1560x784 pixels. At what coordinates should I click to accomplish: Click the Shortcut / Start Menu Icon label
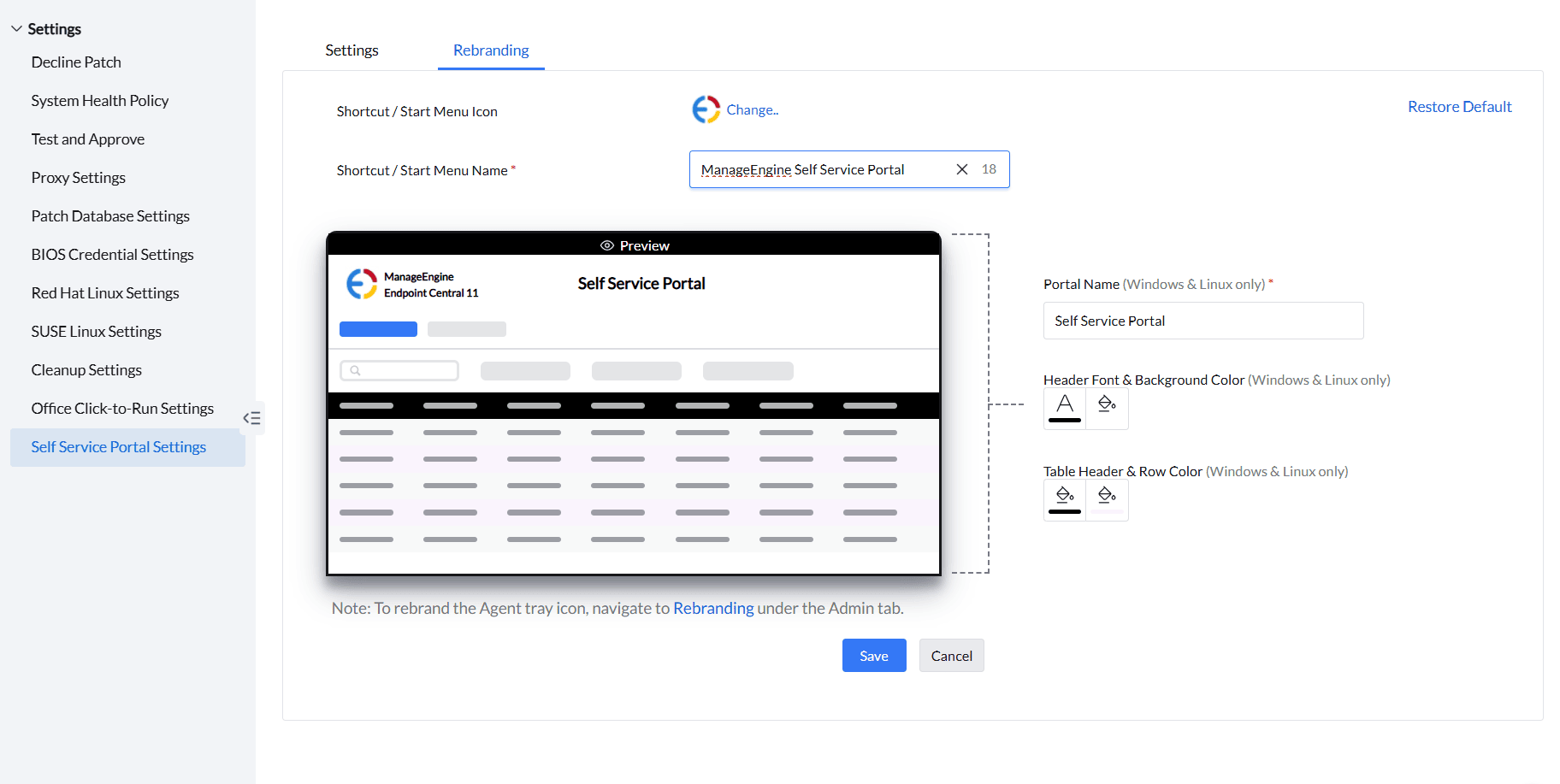click(x=417, y=112)
